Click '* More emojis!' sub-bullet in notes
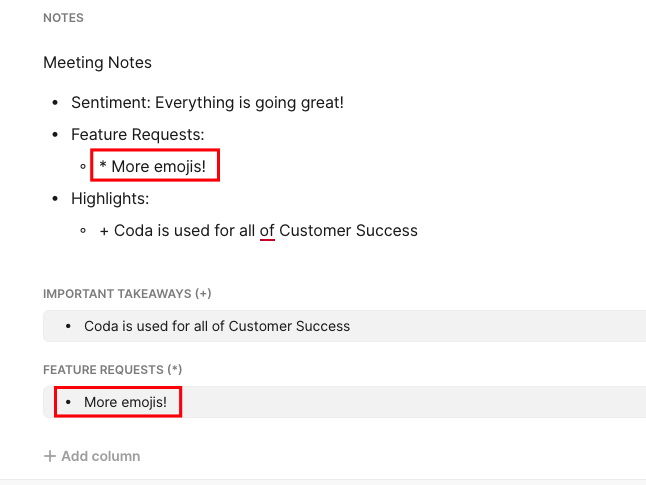The image size is (646, 485). [152, 166]
